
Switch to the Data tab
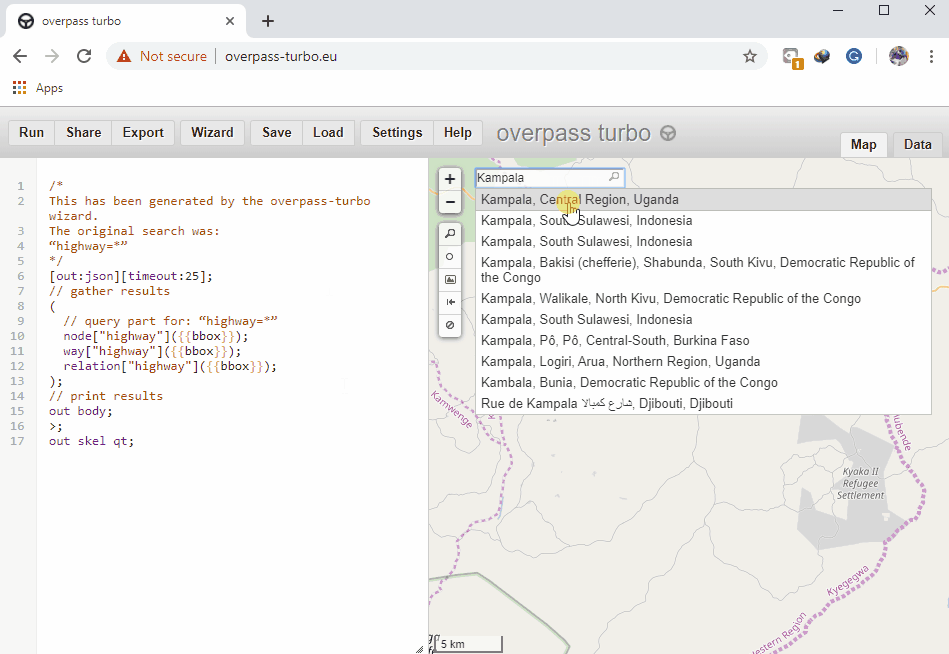917,145
